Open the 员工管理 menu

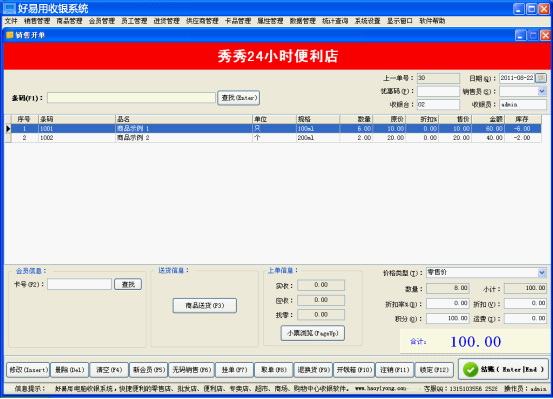[134, 21]
